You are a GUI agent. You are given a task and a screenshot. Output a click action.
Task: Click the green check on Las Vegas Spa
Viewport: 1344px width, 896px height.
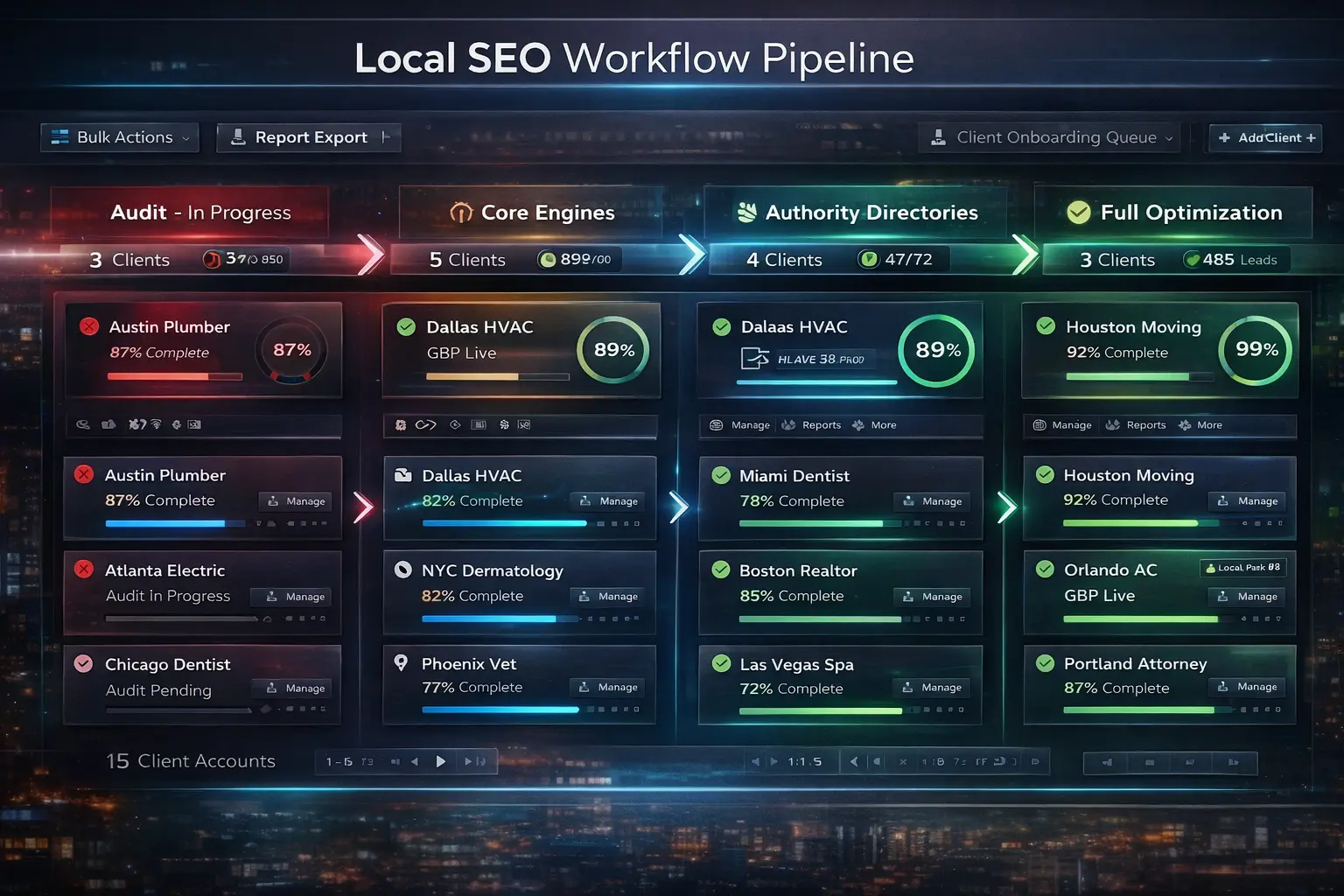pos(721,663)
